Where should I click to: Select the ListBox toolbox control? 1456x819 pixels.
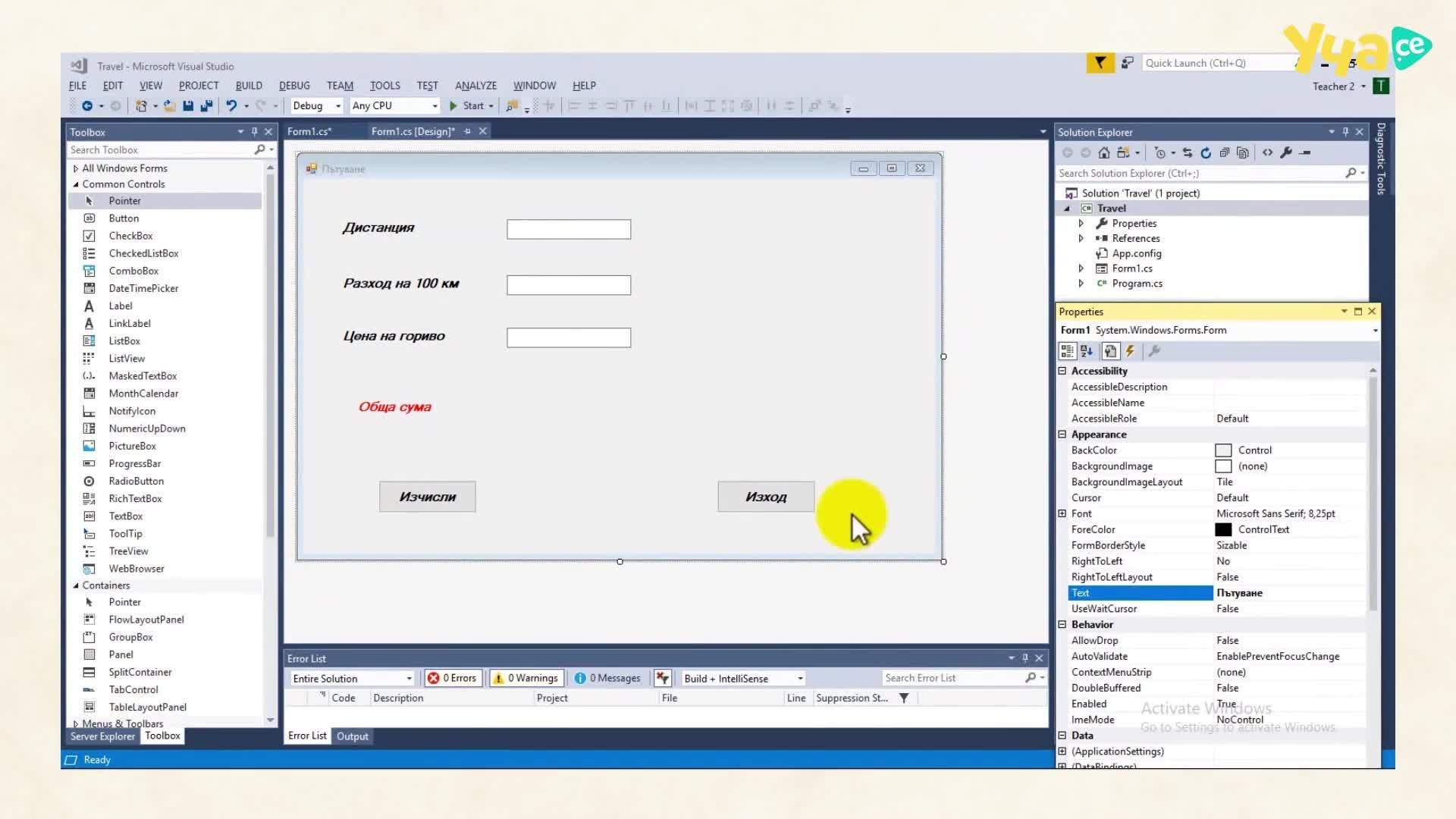pyautogui.click(x=124, y=341)
